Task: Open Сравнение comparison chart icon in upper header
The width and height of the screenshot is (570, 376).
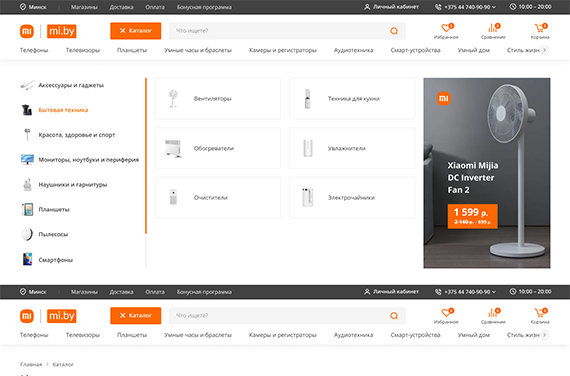Action: coord(493,28)
